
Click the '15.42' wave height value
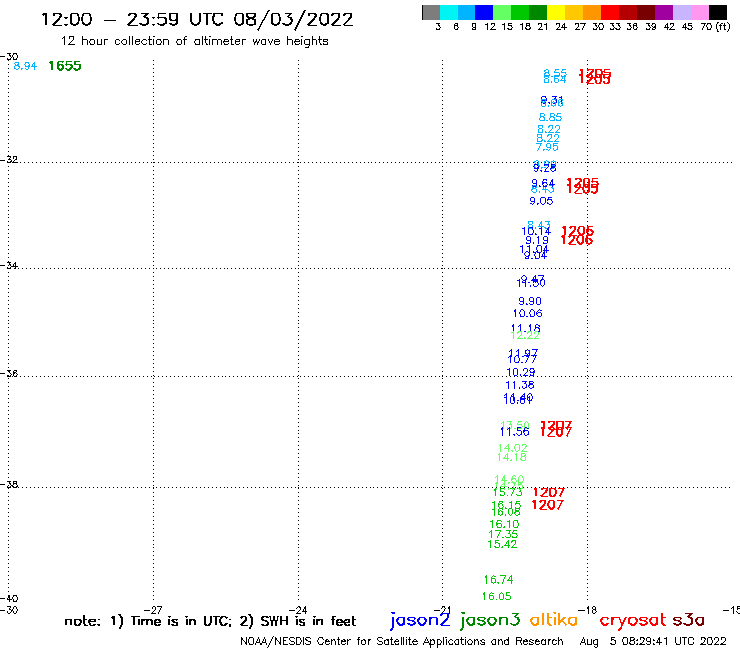tap(502, 544)
